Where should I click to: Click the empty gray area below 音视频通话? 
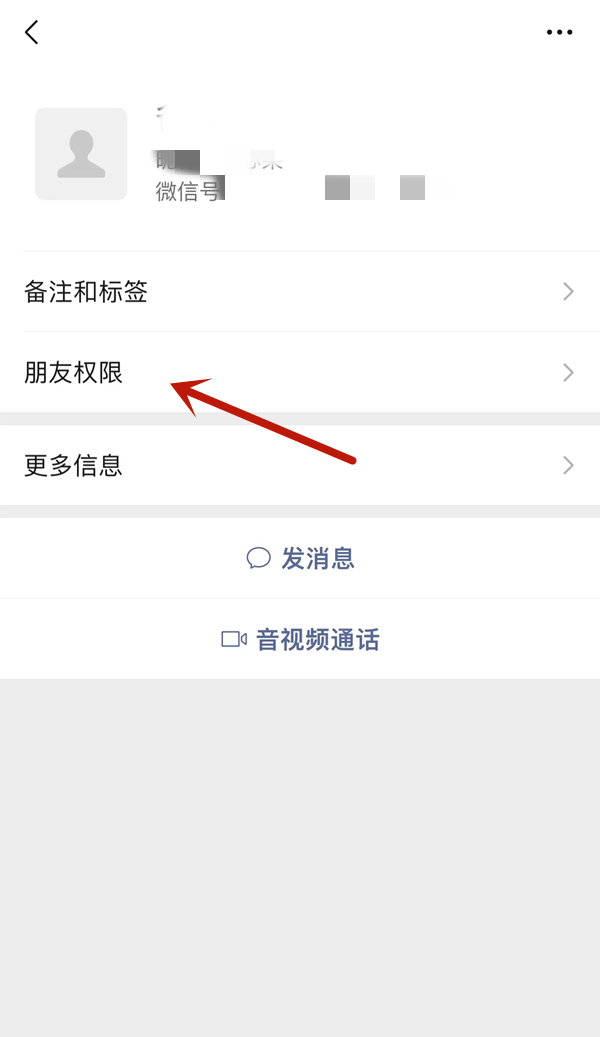(300, 858)
